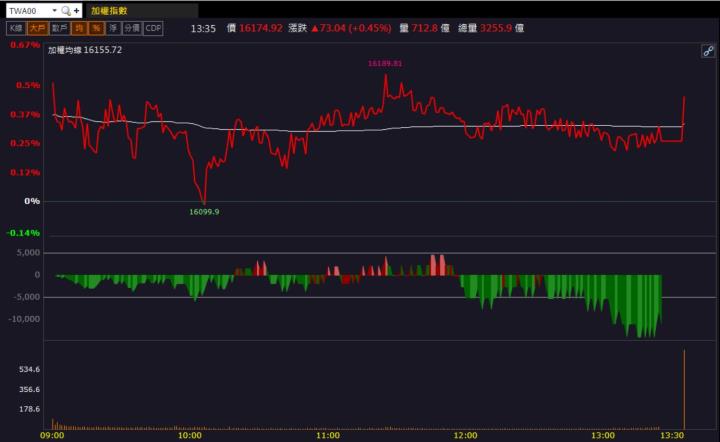
Task: Click the 712.8 volume value
Action: pyautogui.click(x=425, y=28)
